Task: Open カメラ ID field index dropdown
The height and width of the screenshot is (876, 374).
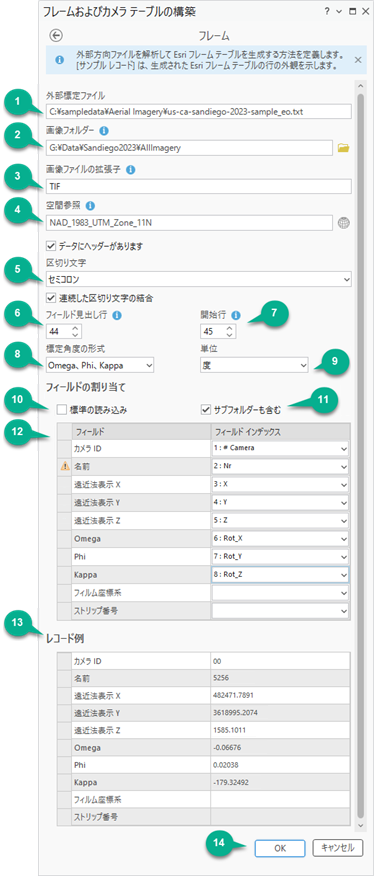Action: click(x=280, y=448)
